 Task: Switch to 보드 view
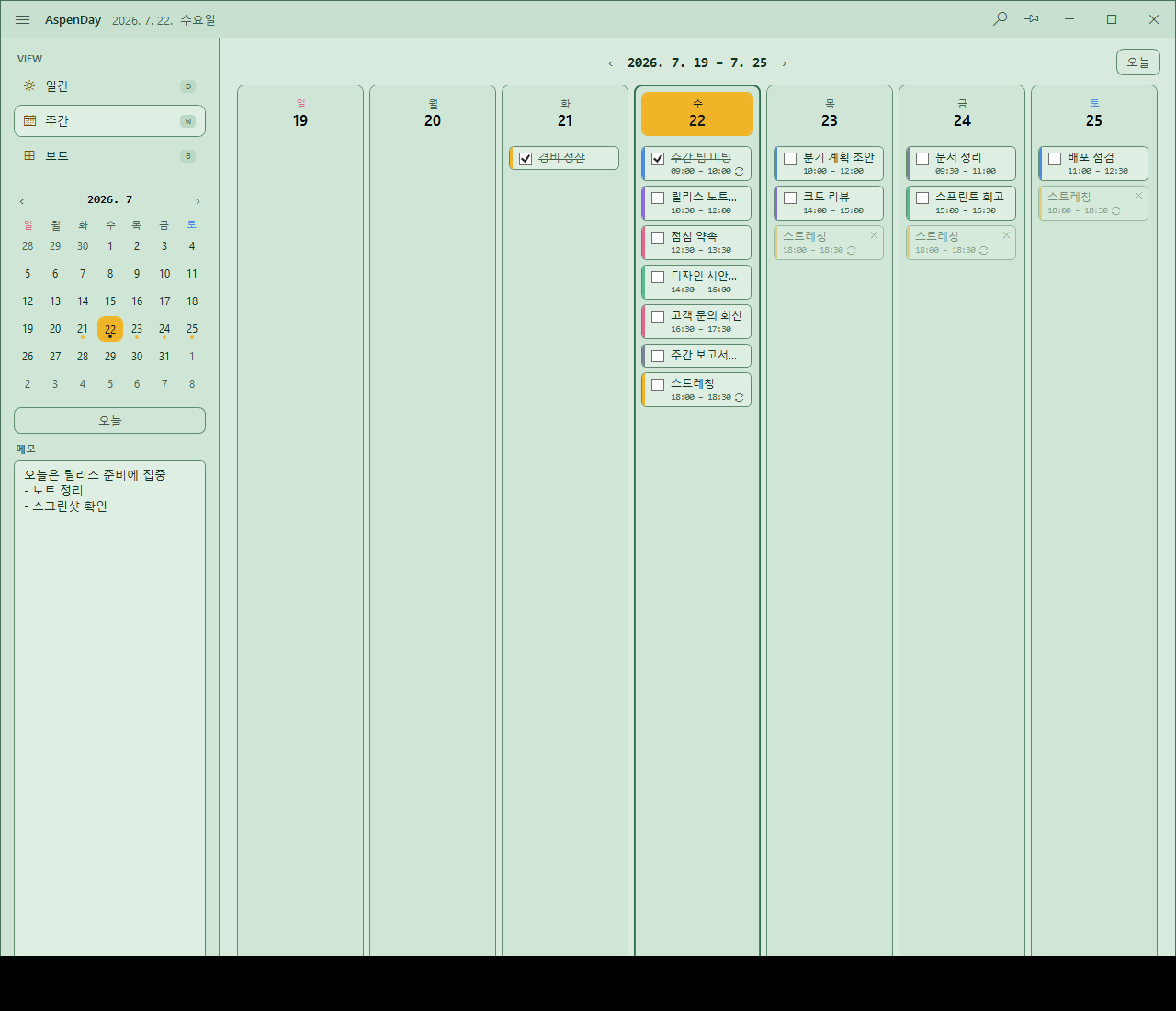tap(109, 155)
